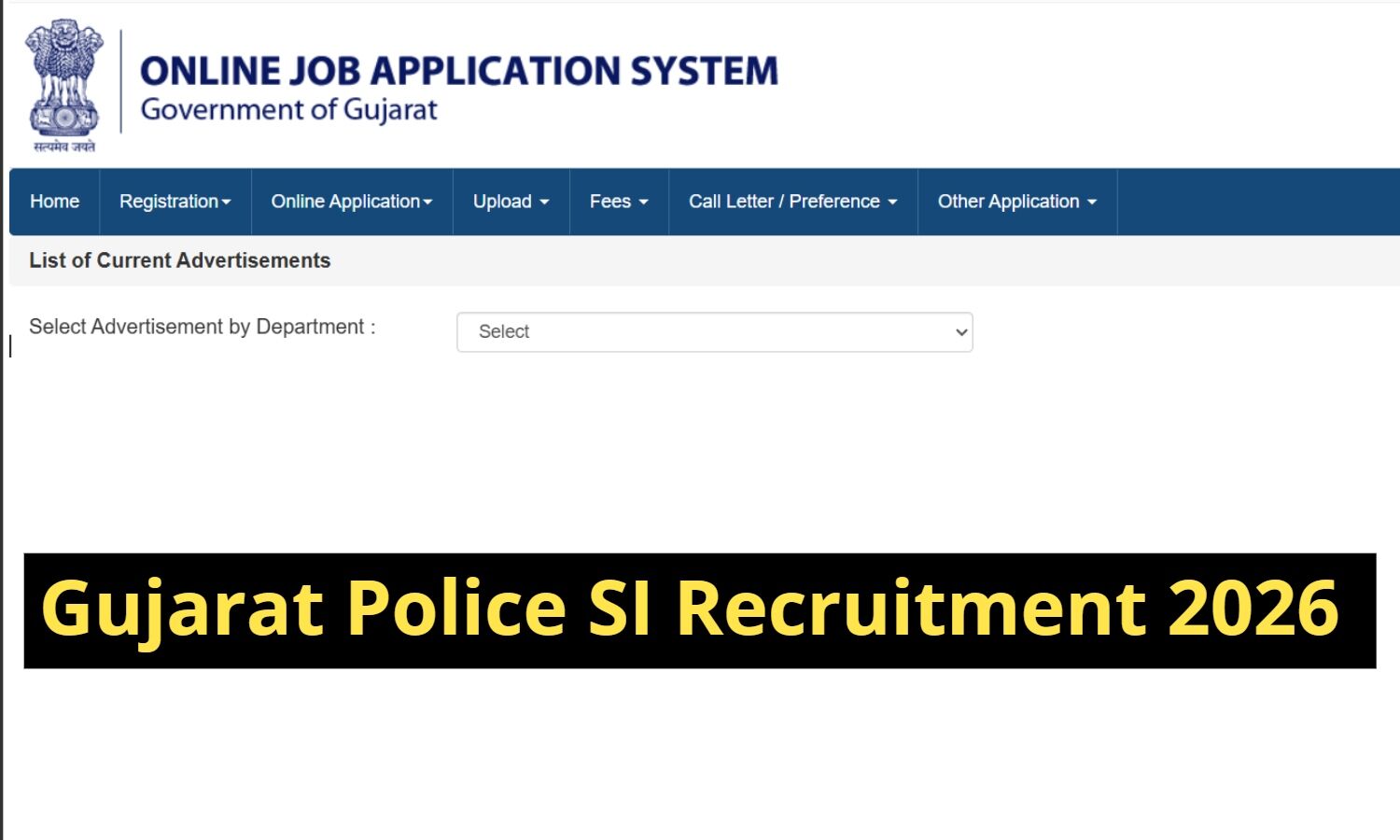Click the List of Current Advertisements heading
The image size is (1400, 840).
pyautogui.click(x=179, y=260)
